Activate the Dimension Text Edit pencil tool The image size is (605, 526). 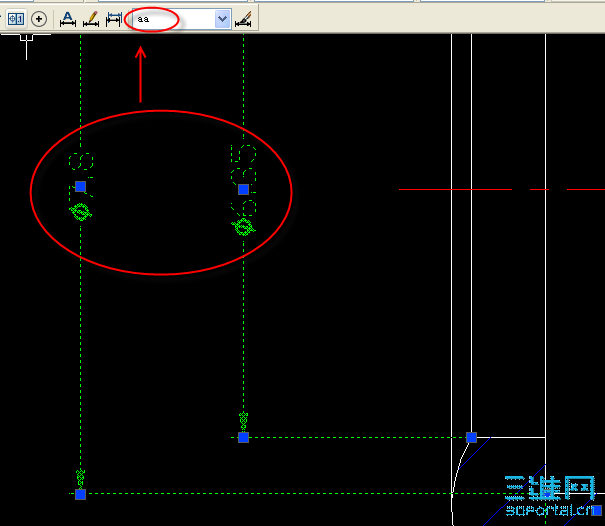[x=91, y=19]
